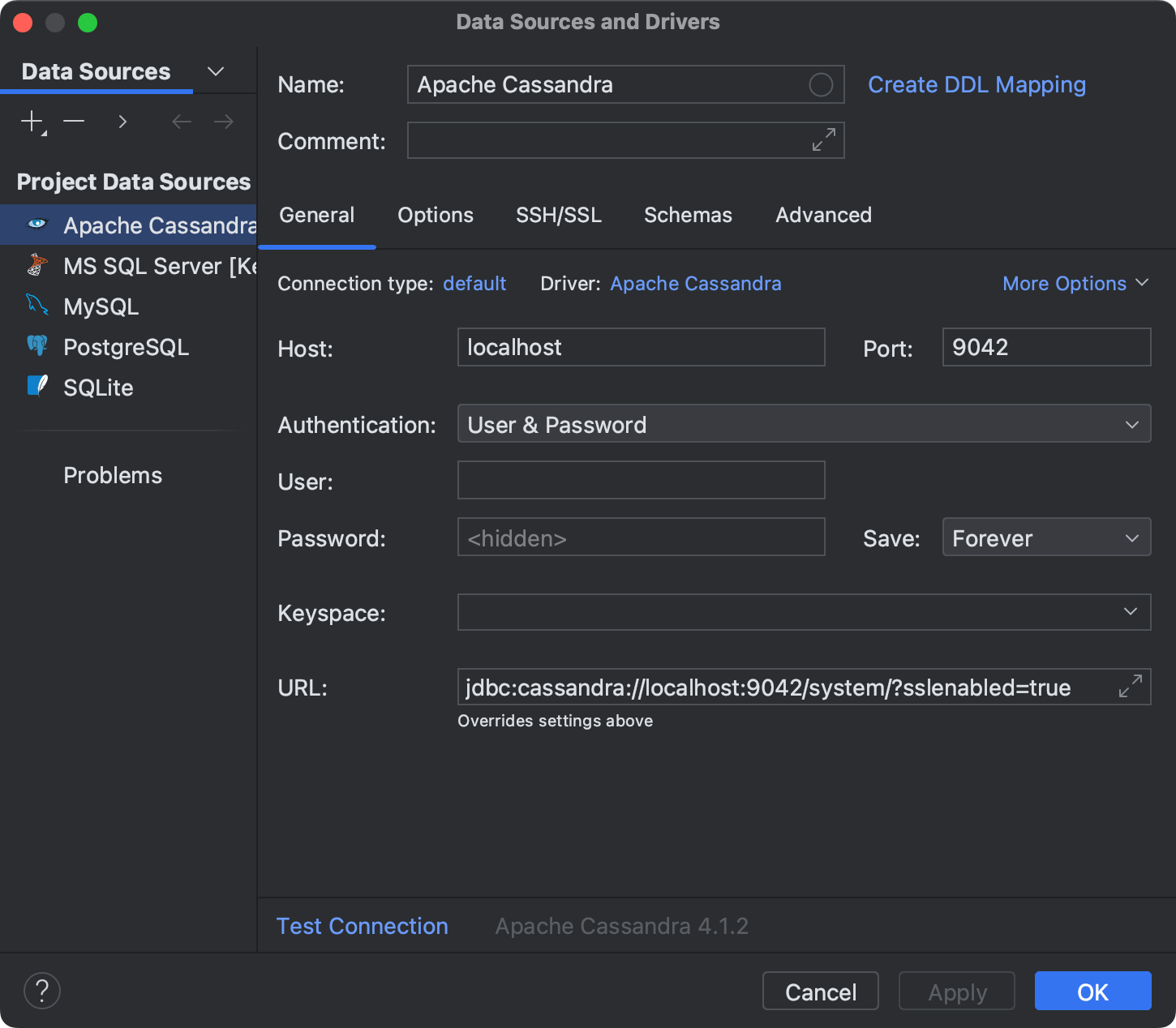The image size is (1176, 1028).
Task: Remove the selected data source
Action: [x=74, y=122]
